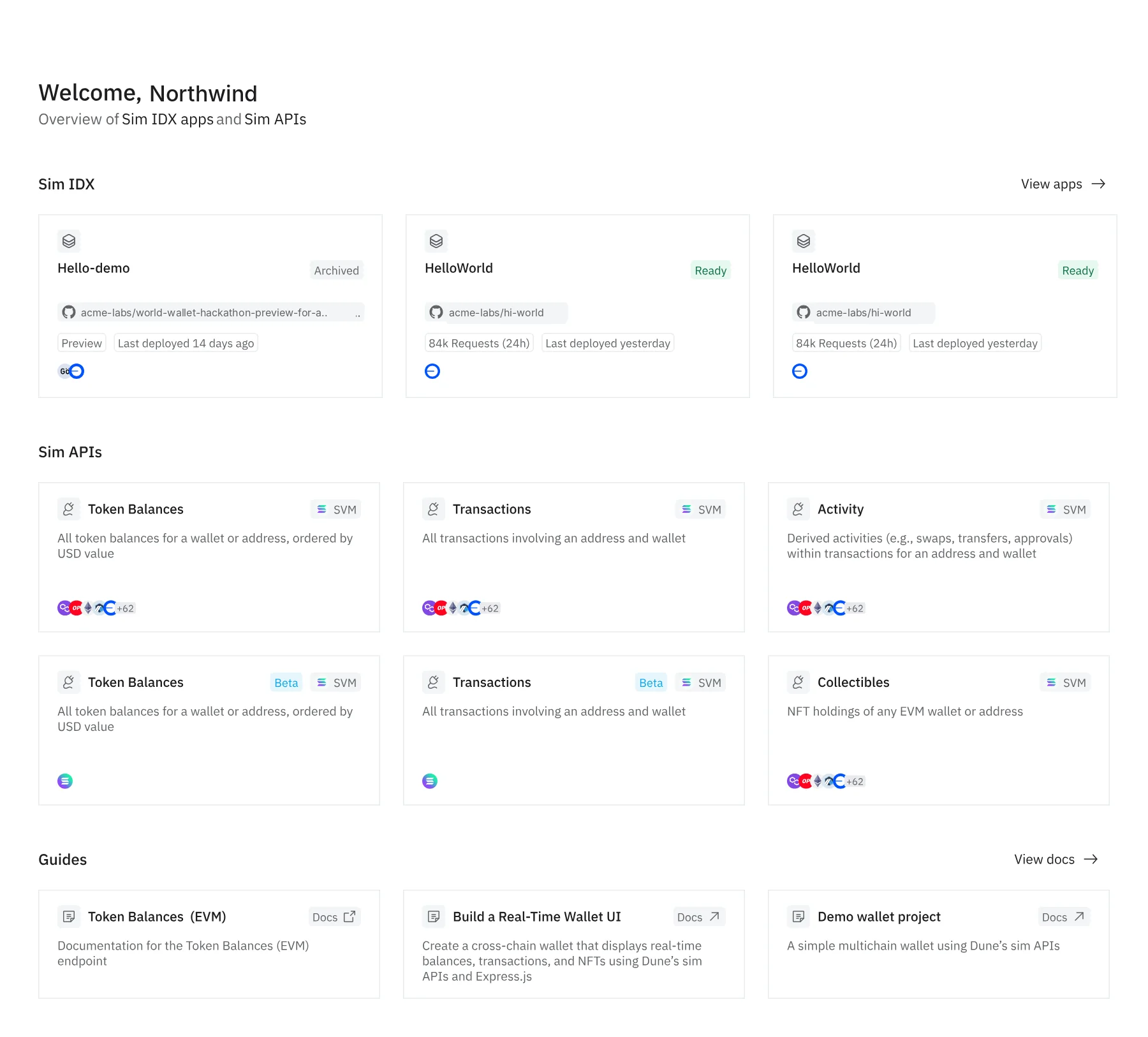The width and height of the screenshot is (1148, 1037).
Task: Open the Activity API card title
Action: 841,510
